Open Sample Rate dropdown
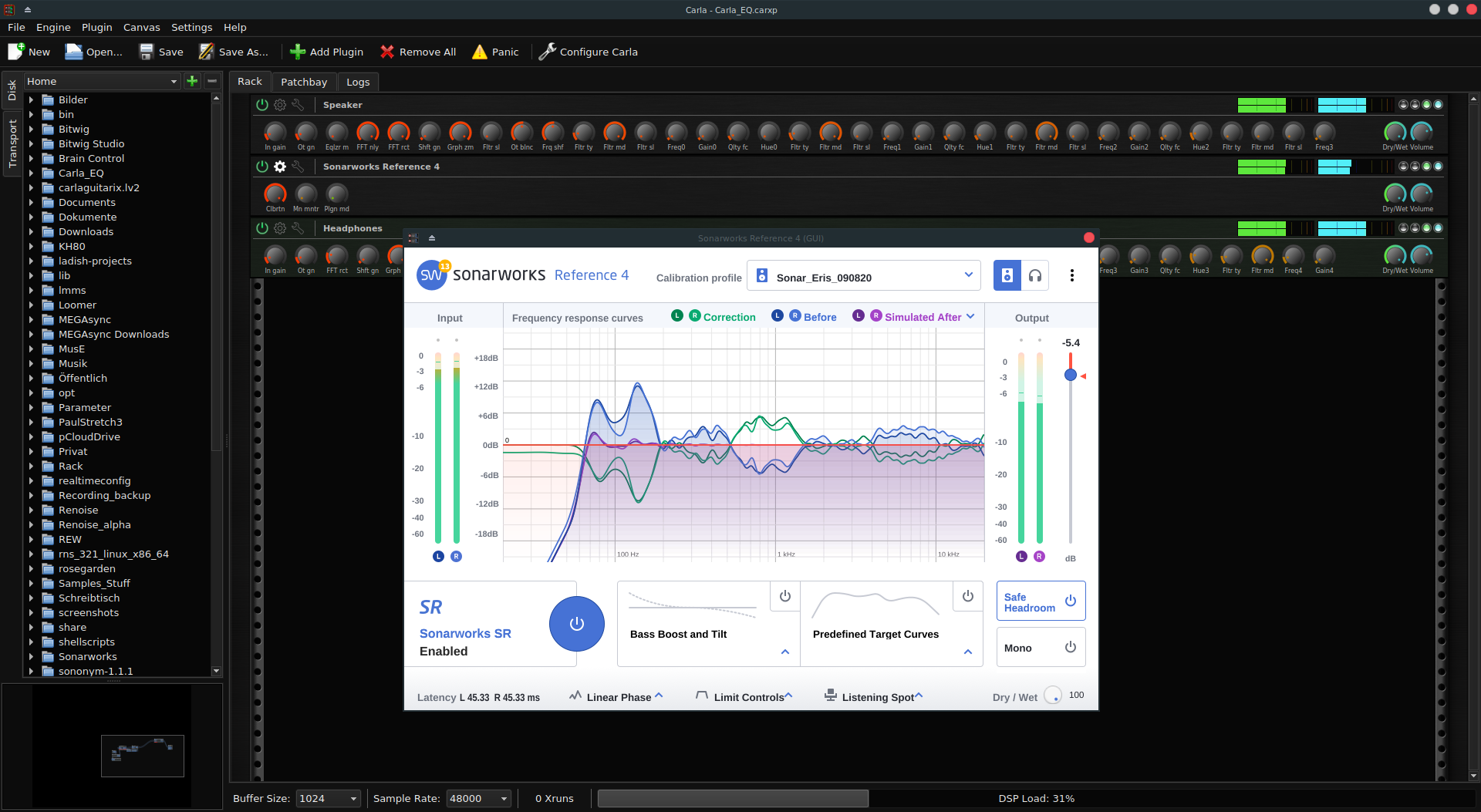The width and height of the screenshot is (1481, 812). pyautogui.click(x=478, y=799)
